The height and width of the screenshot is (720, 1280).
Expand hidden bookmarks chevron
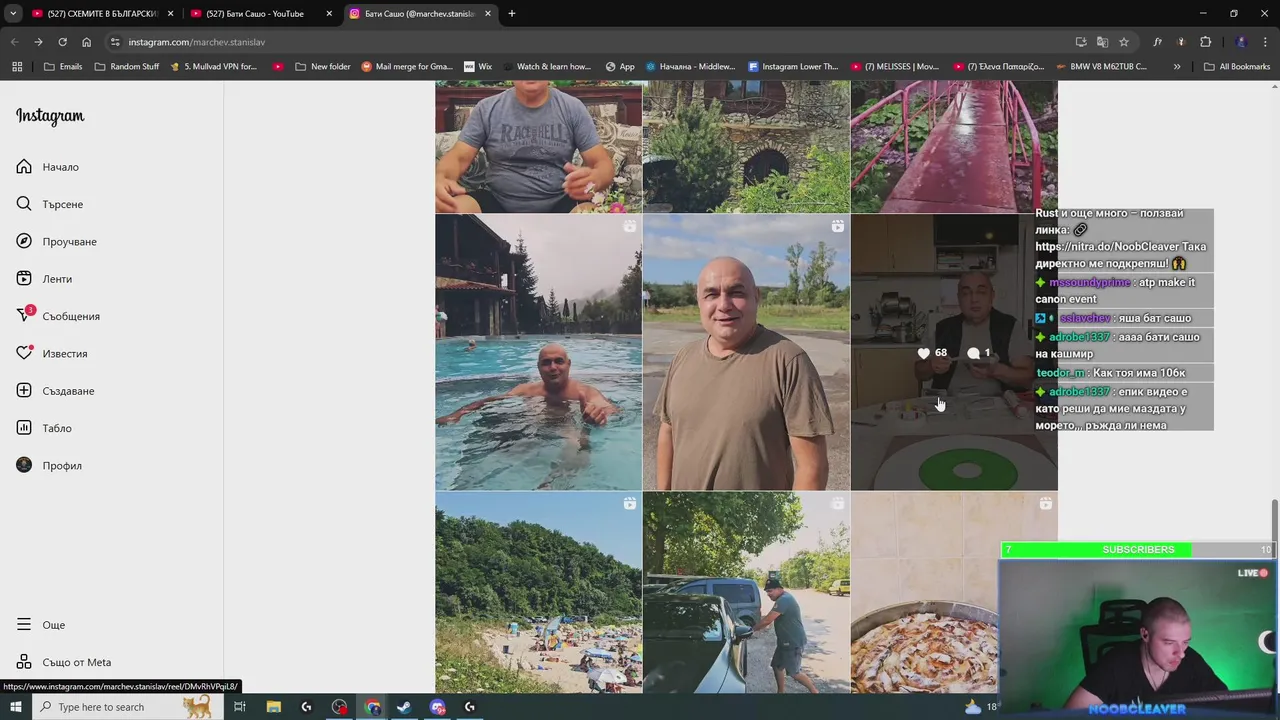click(x=1177, y=67)
